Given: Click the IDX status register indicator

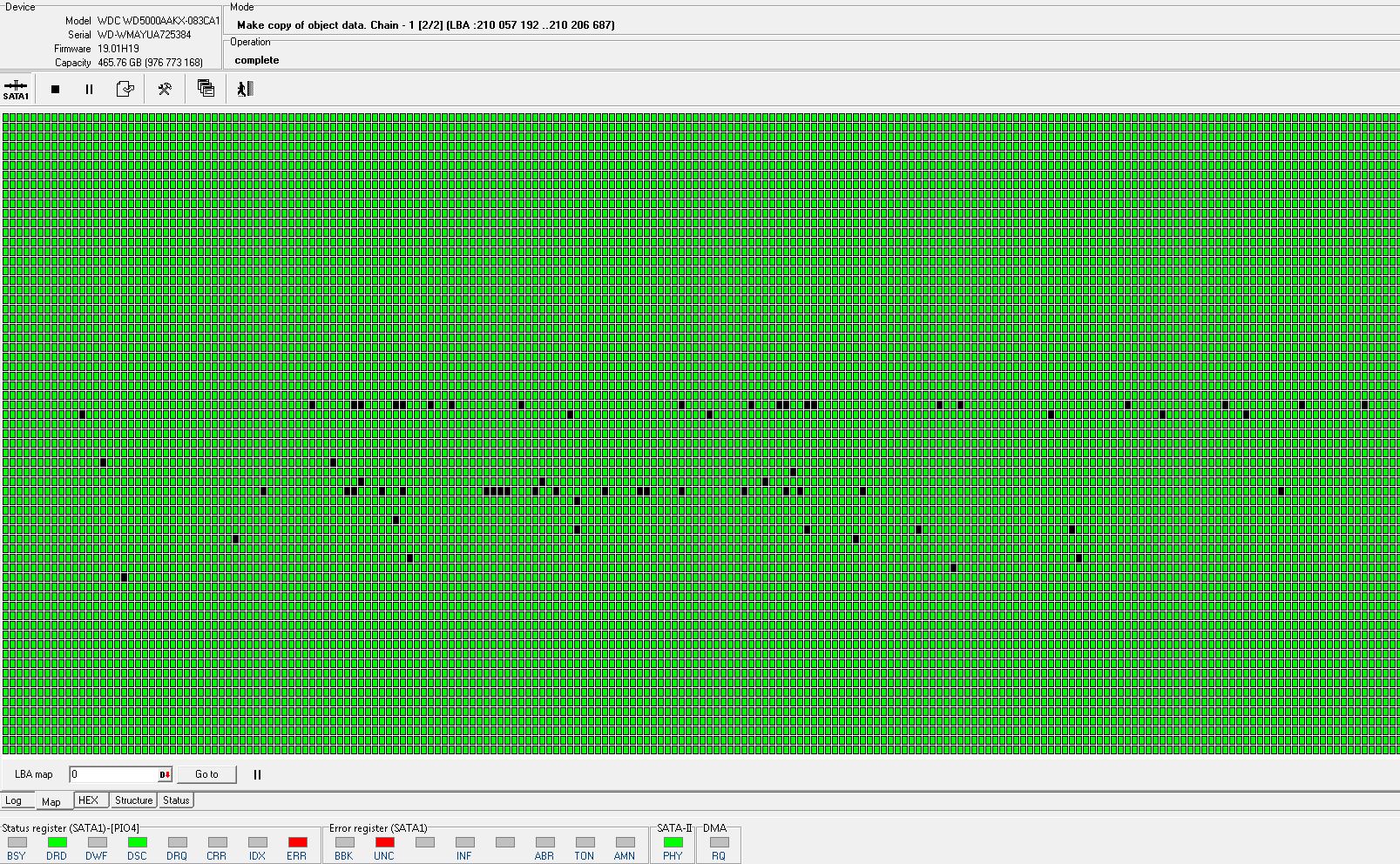Looking at the screenshot, I should tap(258, 842).
